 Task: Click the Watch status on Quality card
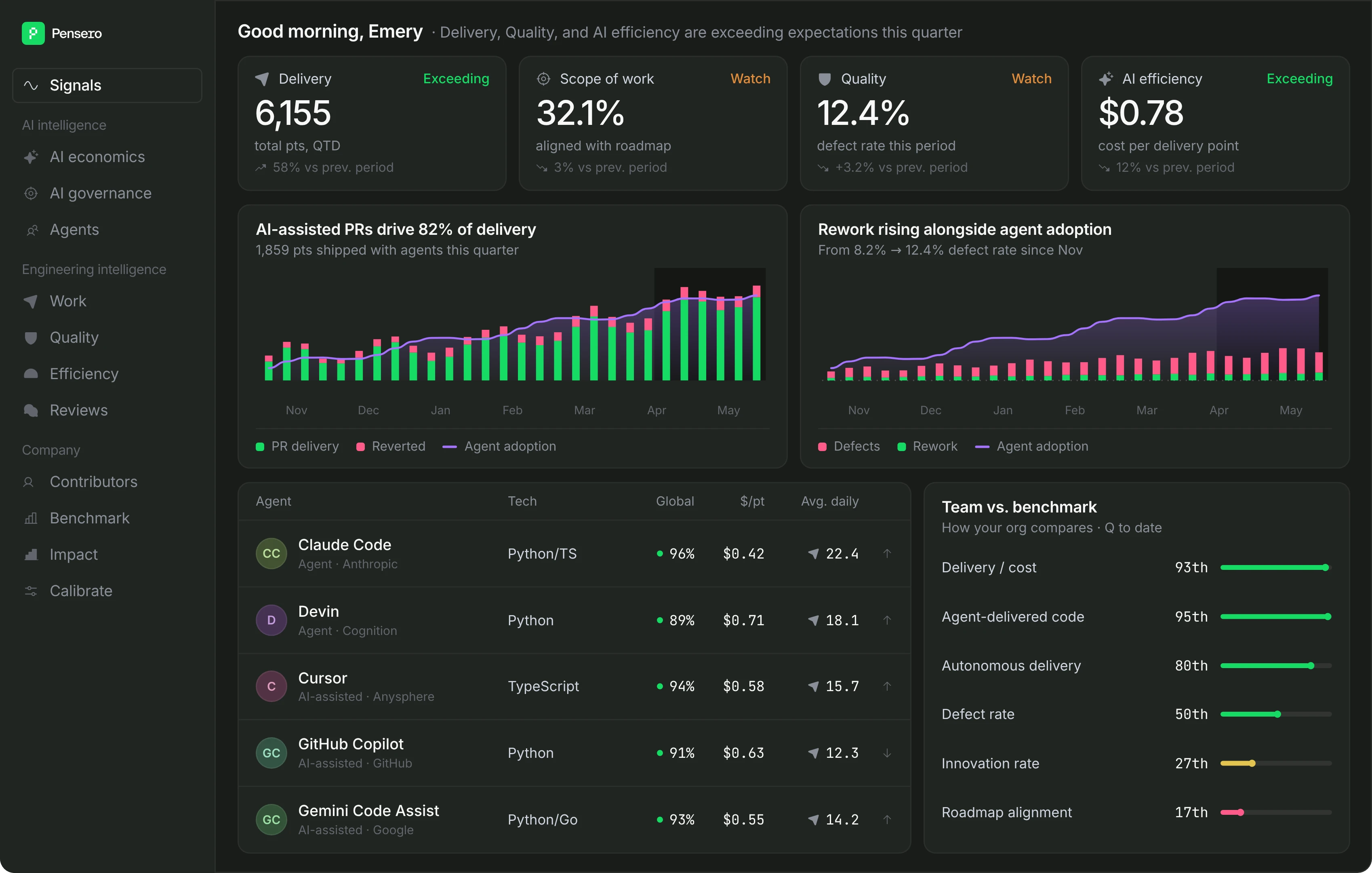(1031, 79)
